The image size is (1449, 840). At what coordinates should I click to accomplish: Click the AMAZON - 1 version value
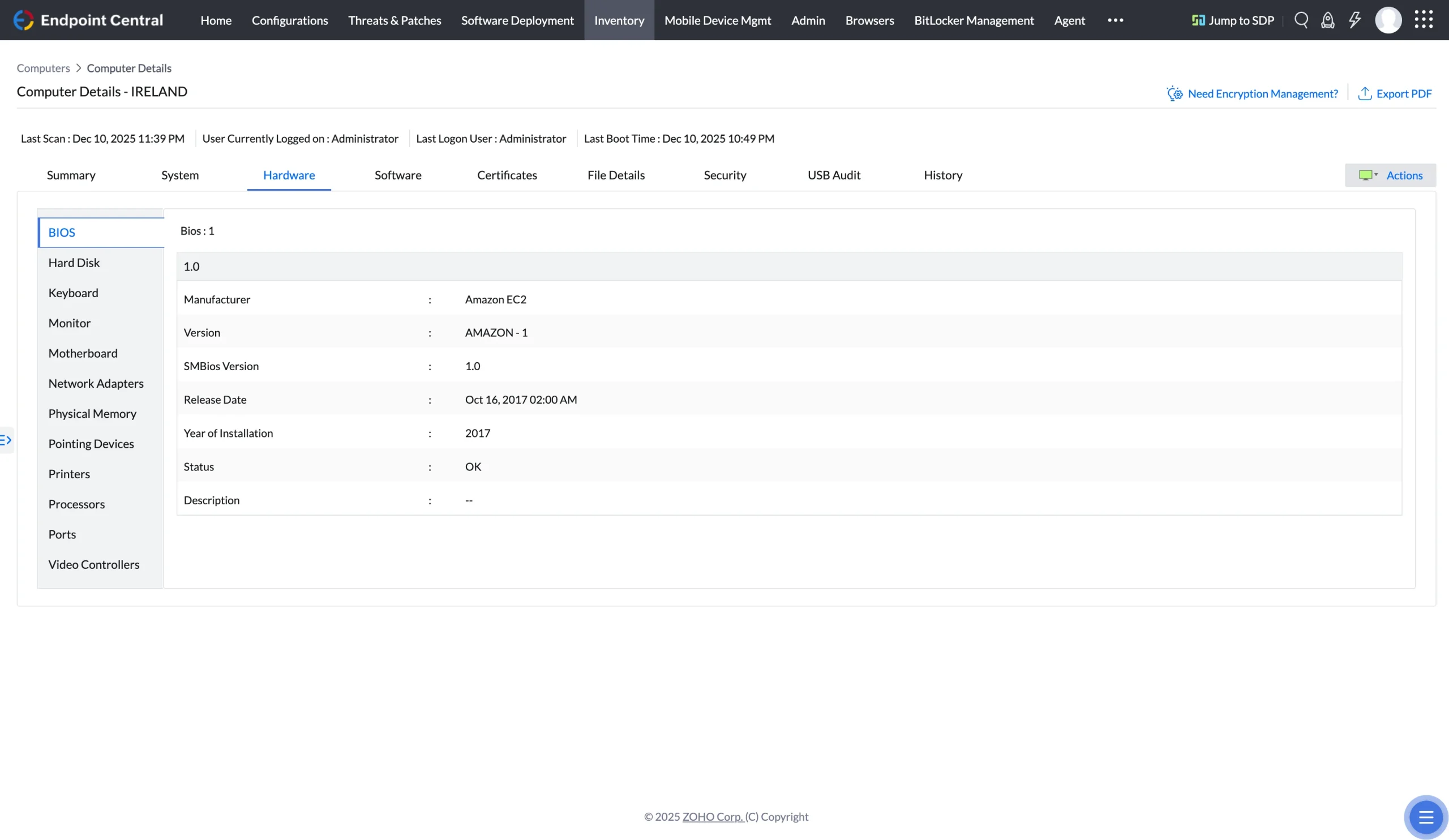pyautogui.click(x=496, y=332)
